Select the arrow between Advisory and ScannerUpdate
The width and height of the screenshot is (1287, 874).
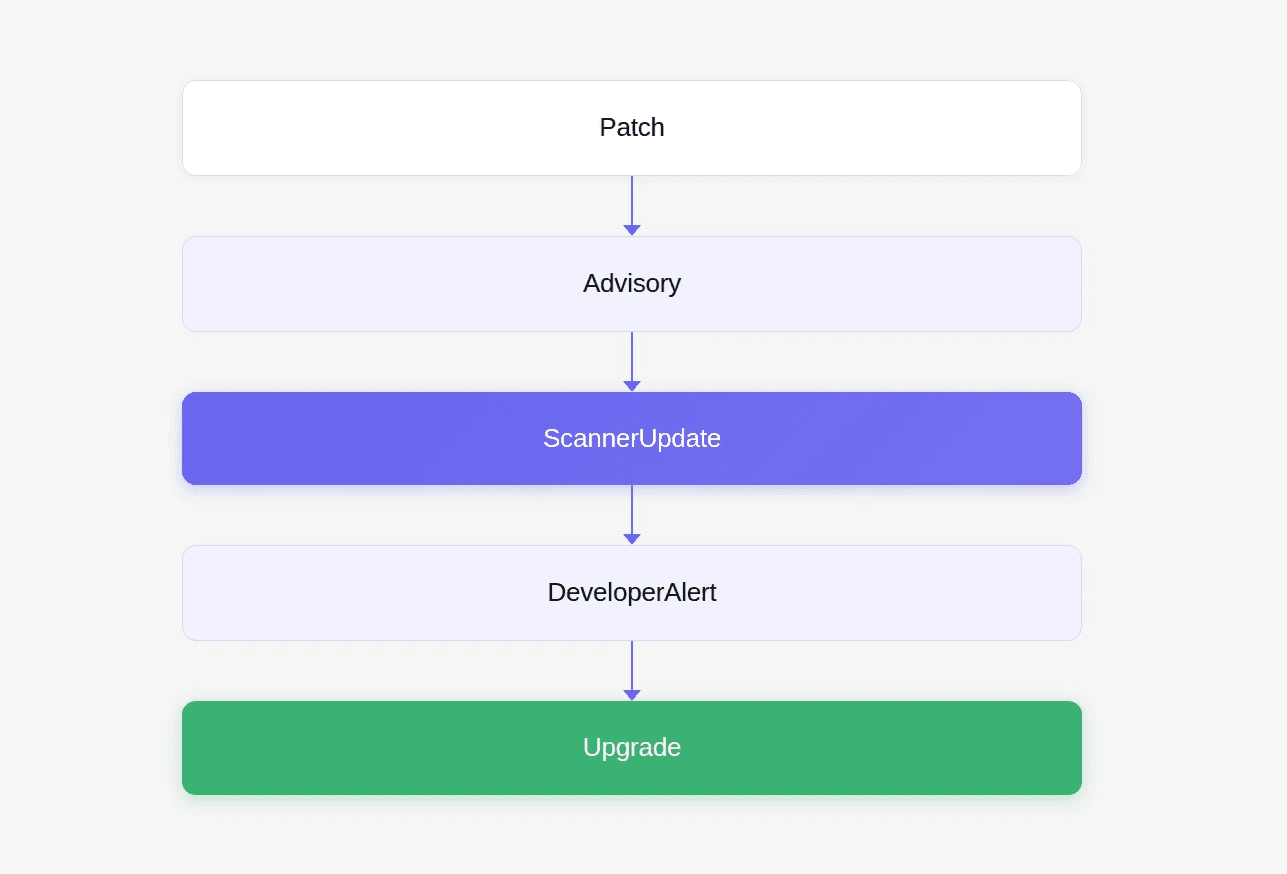(x=632, y=357)
